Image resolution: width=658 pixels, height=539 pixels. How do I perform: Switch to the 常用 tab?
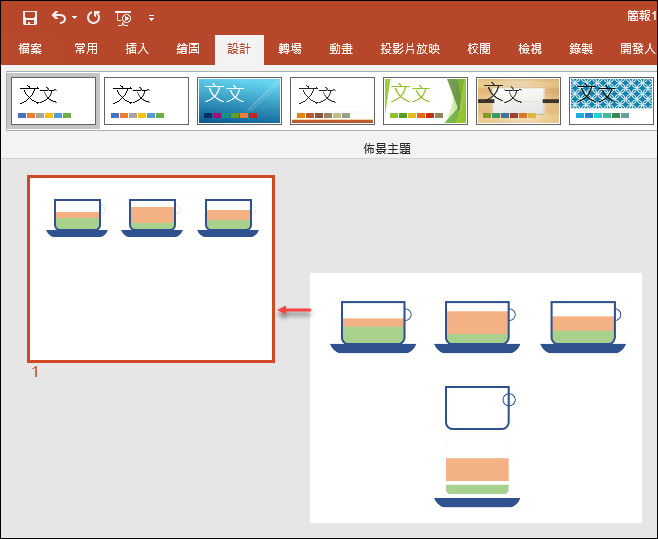pos(86,49)
